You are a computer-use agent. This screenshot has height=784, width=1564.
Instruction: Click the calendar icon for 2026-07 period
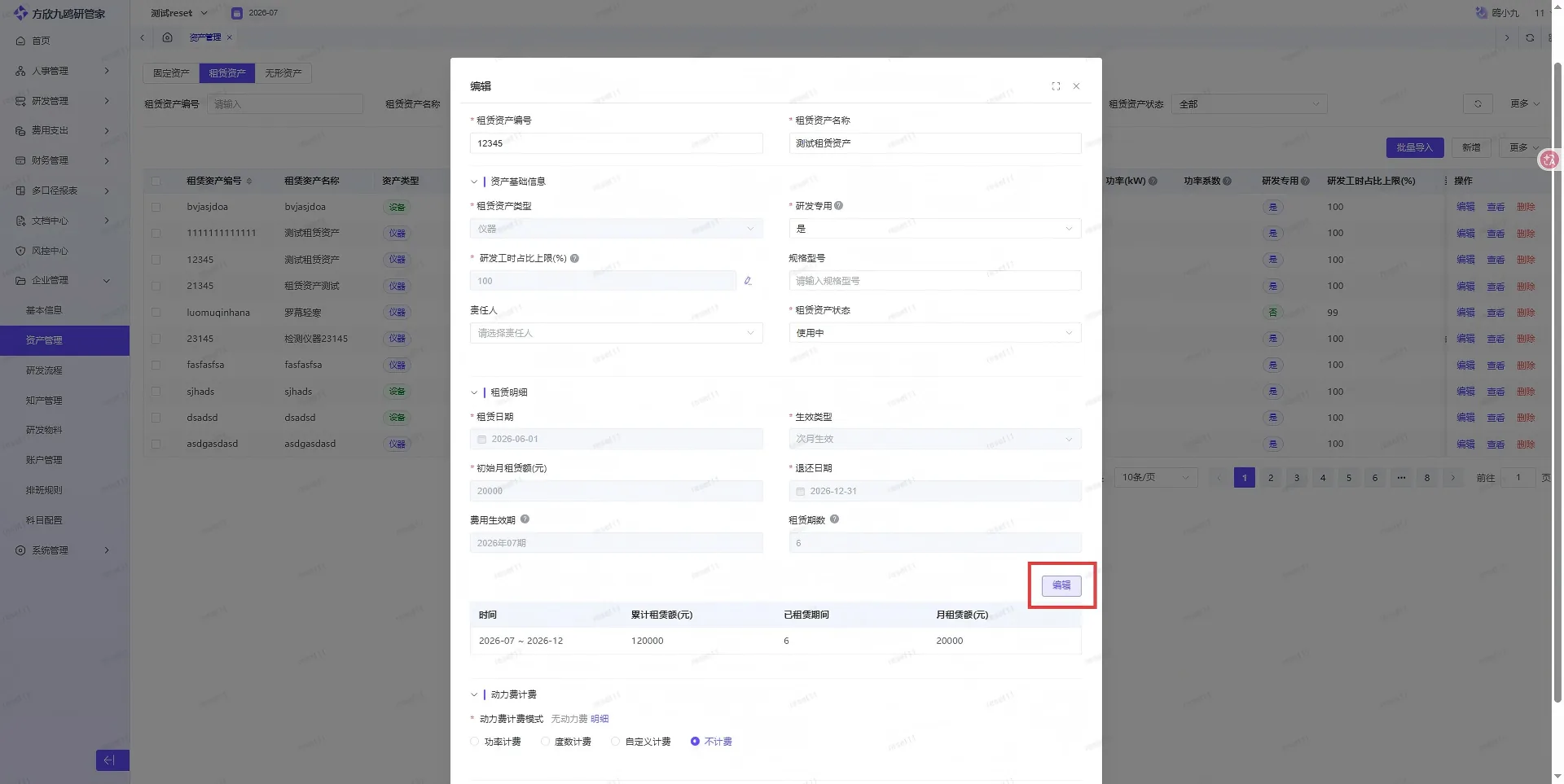click(237, 13)
